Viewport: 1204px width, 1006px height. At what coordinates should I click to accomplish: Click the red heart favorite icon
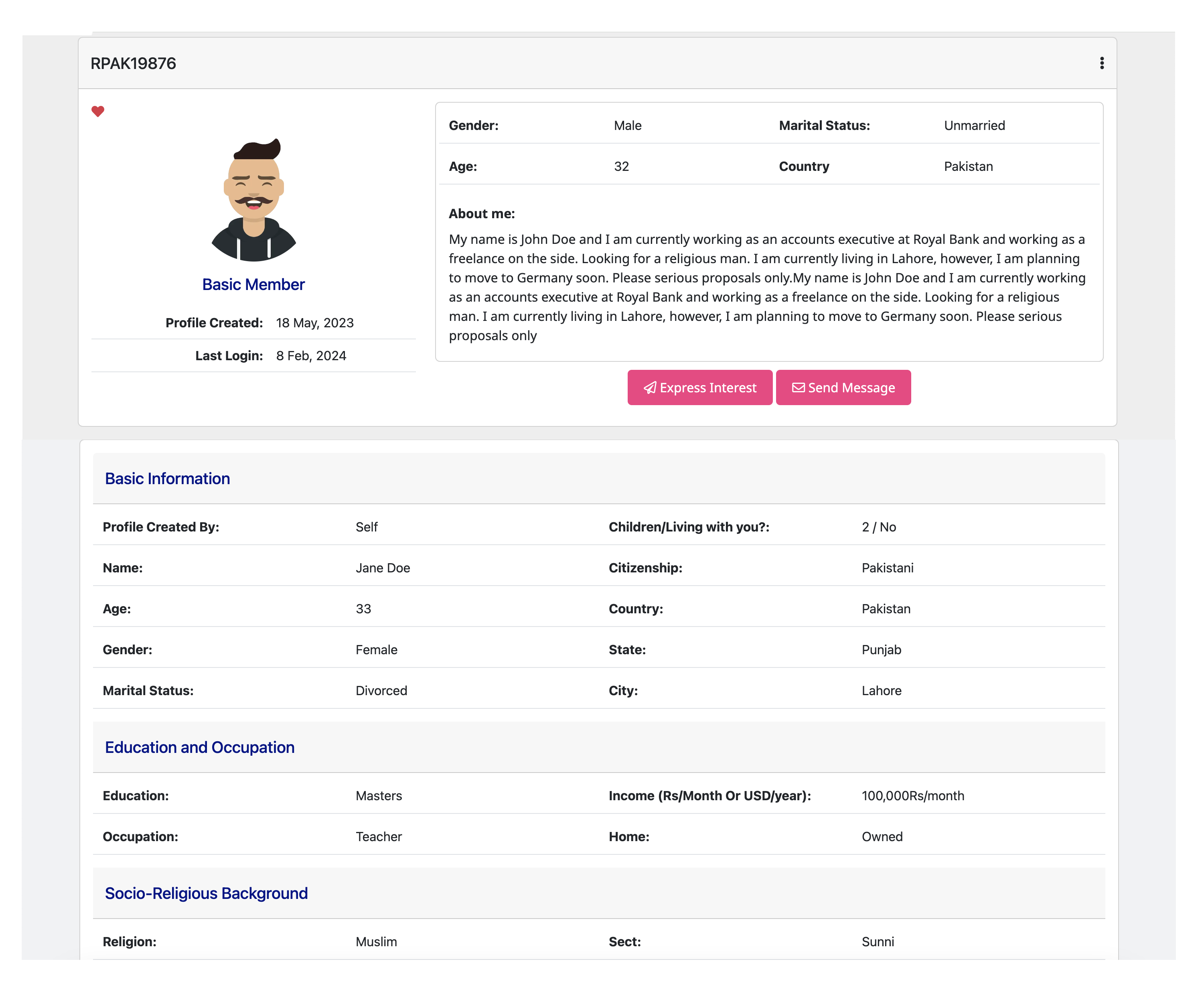tap(98, 111)
